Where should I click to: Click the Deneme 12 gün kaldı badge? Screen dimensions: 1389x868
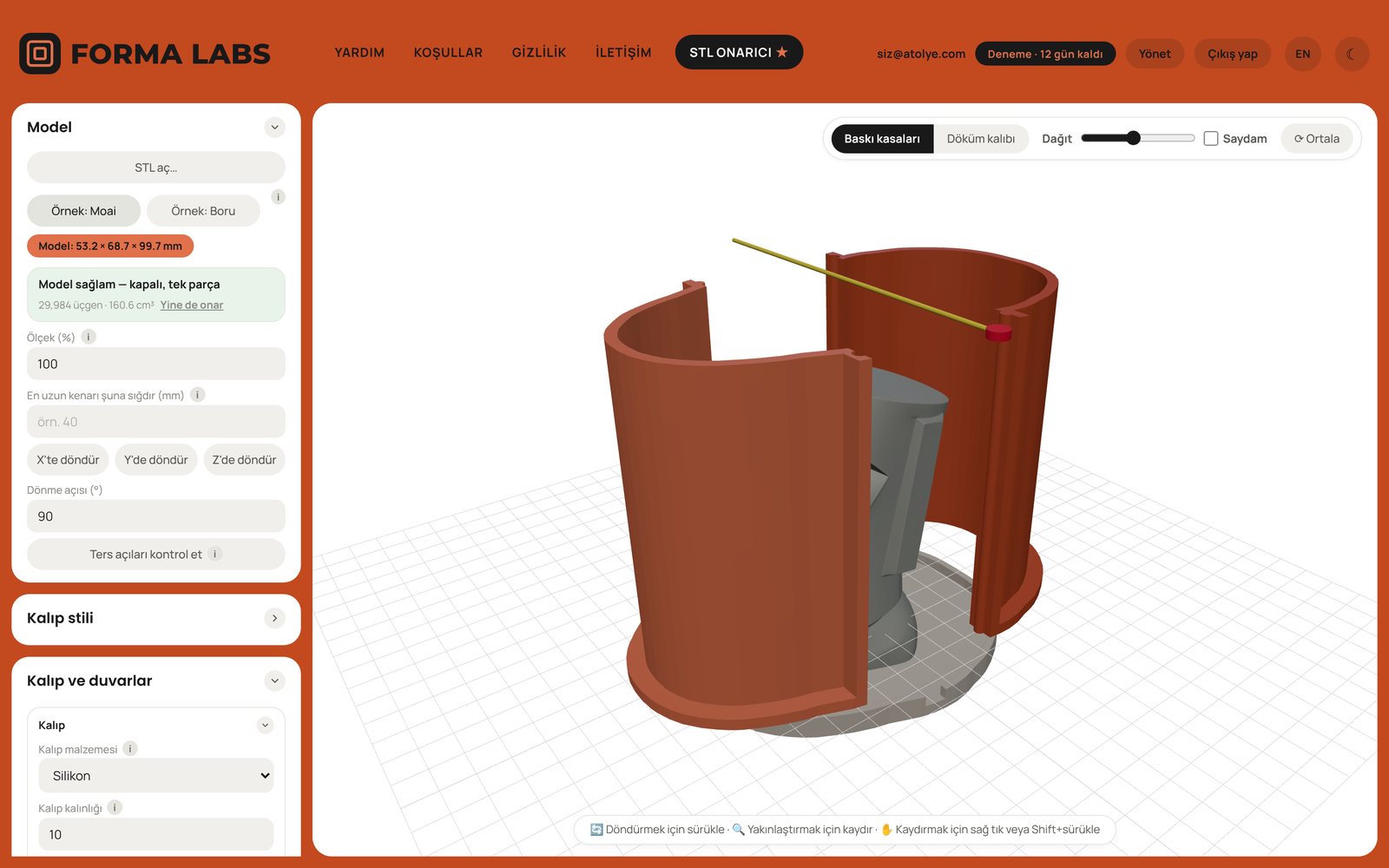click(1045, 54)
